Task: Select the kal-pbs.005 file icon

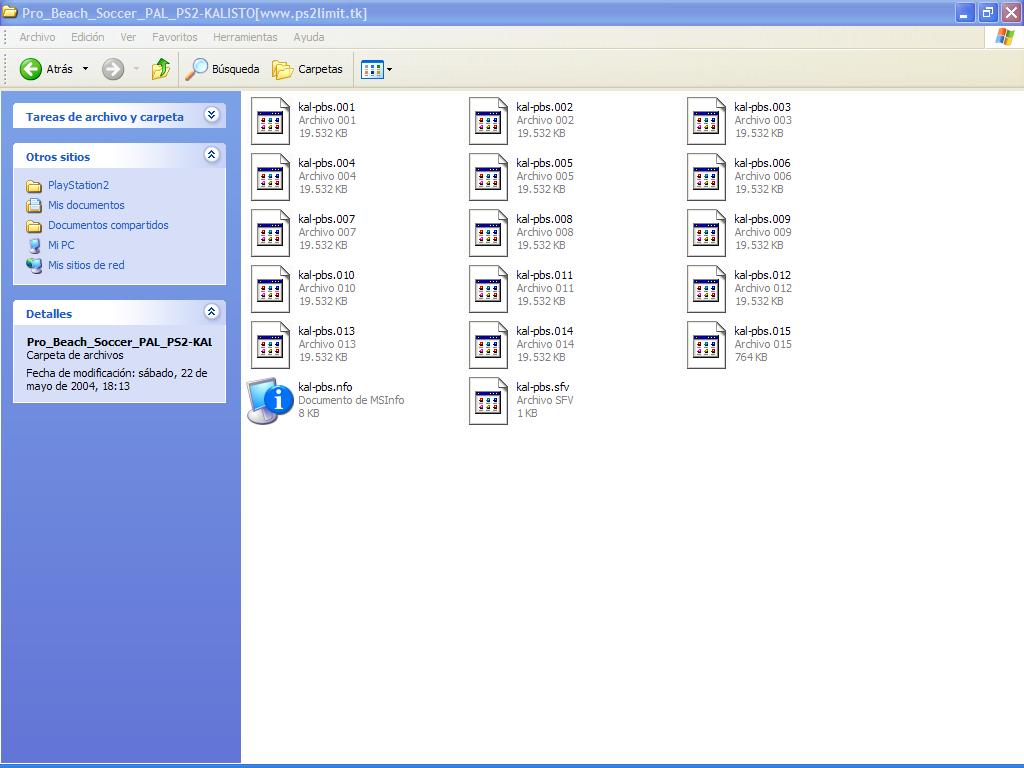Action: (x=488, y=177)
